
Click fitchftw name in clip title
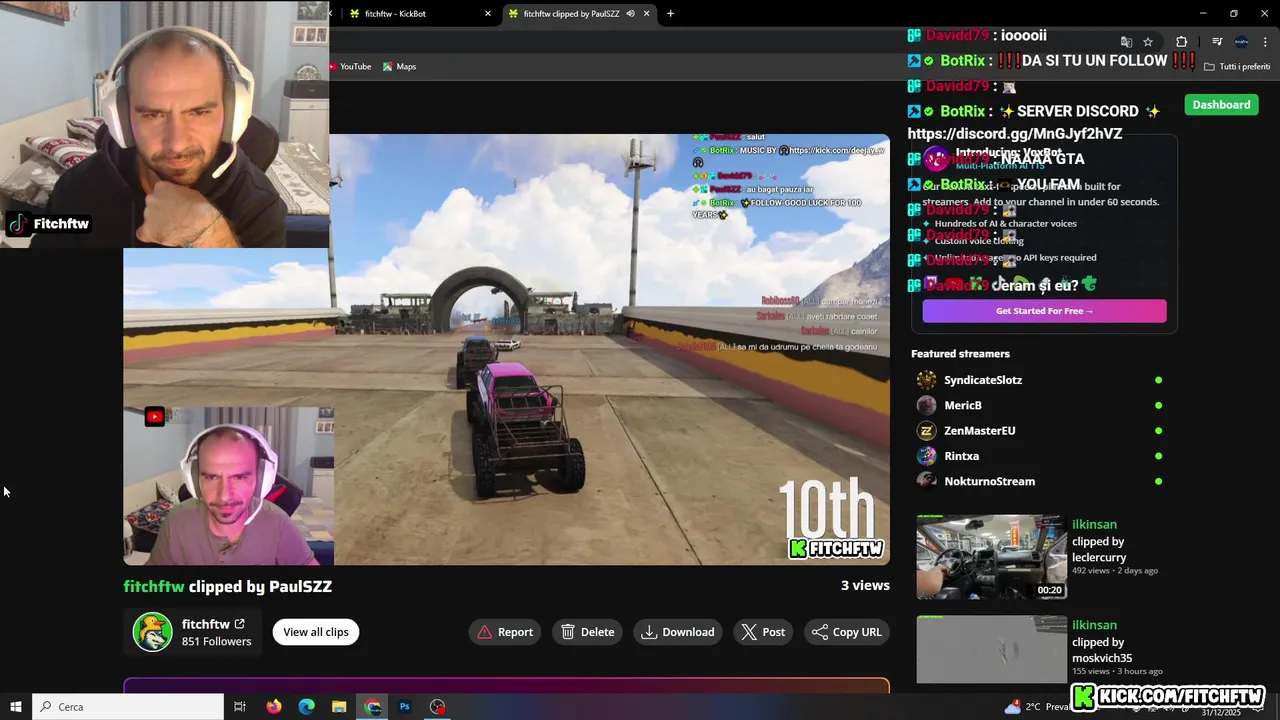pyautogui.click(x=154, y=587)
